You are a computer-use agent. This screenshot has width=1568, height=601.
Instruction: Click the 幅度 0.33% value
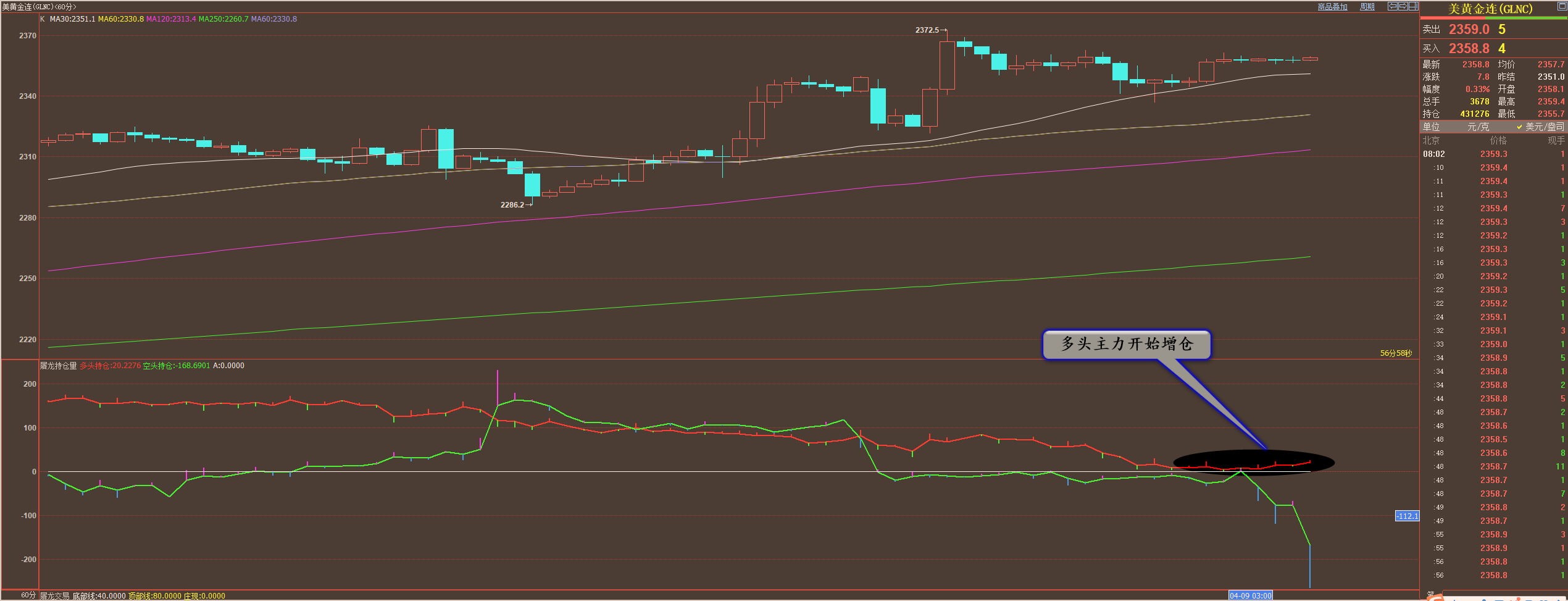click(1478, 89)
